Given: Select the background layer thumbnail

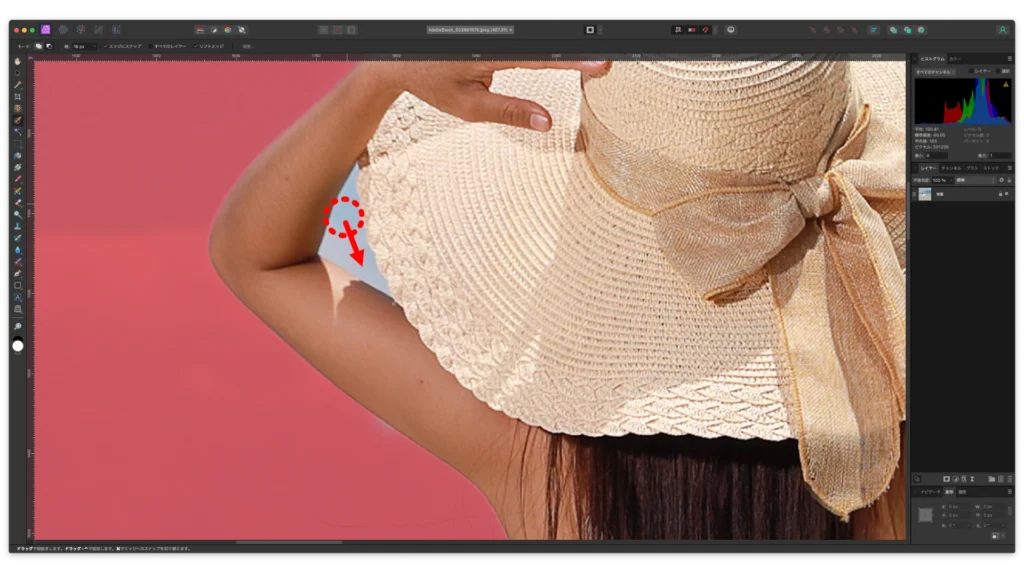Looking at the screenshot, I should click(925, 194).
